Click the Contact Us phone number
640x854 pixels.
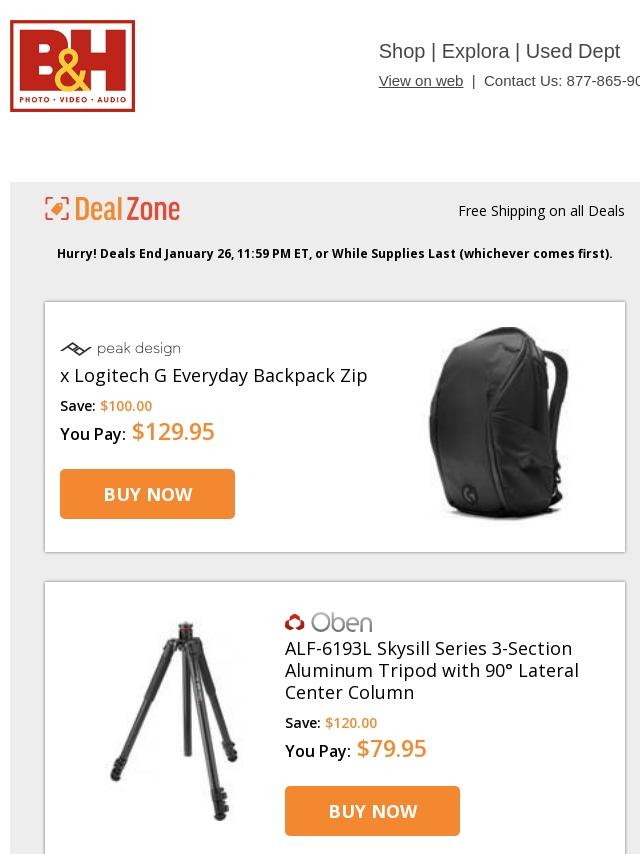coord(602,81)
